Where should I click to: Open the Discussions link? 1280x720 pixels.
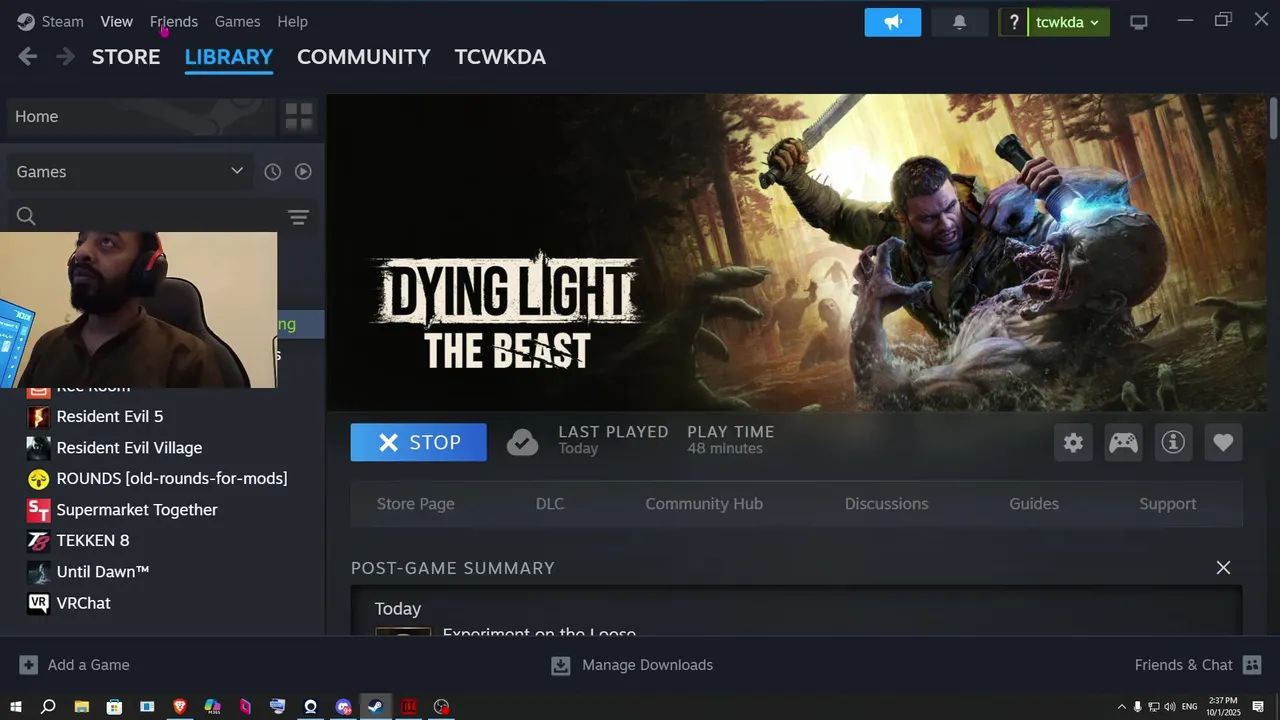(886, 504)
